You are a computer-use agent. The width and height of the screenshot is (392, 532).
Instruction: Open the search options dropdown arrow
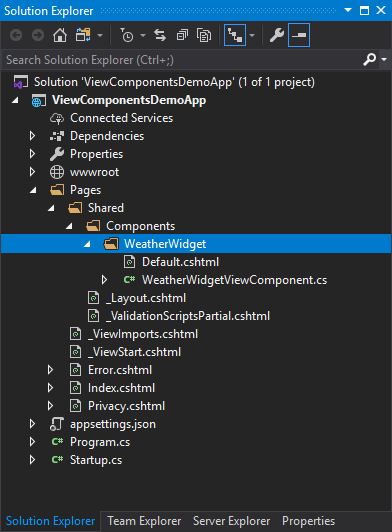384,60
